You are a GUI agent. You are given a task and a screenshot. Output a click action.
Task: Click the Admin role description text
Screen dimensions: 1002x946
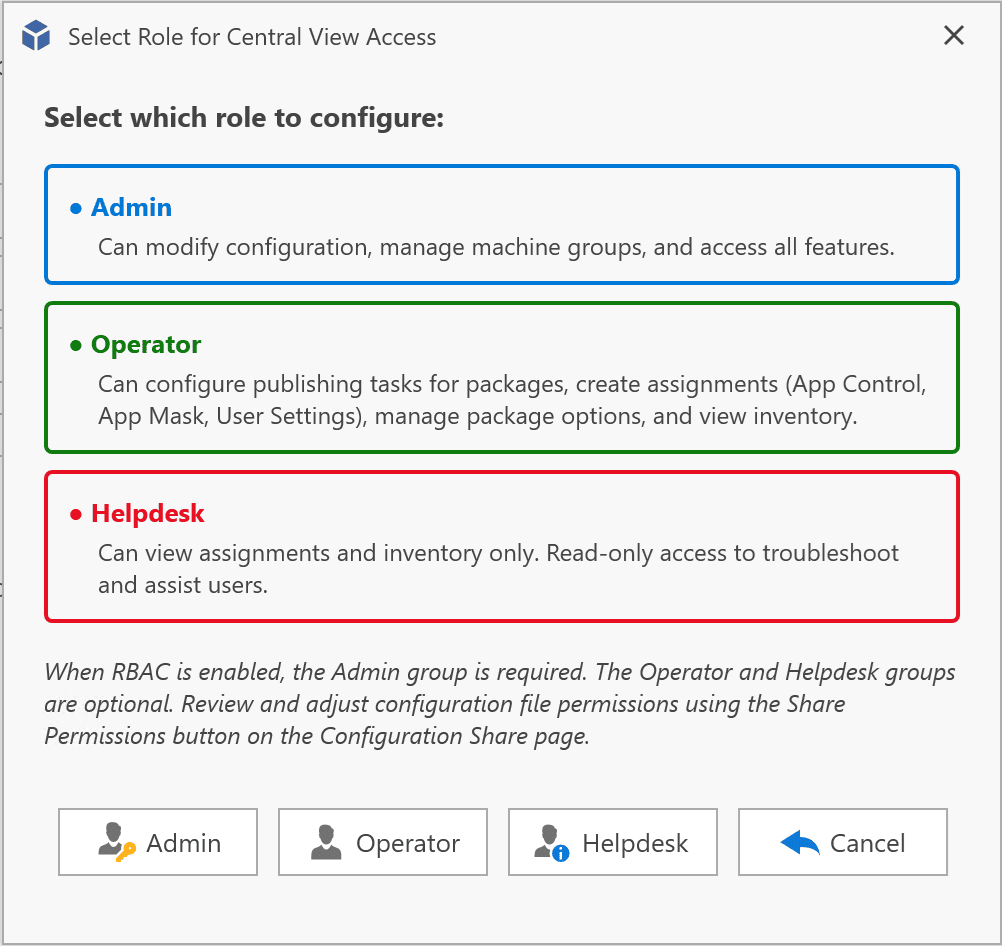[496, 246]
